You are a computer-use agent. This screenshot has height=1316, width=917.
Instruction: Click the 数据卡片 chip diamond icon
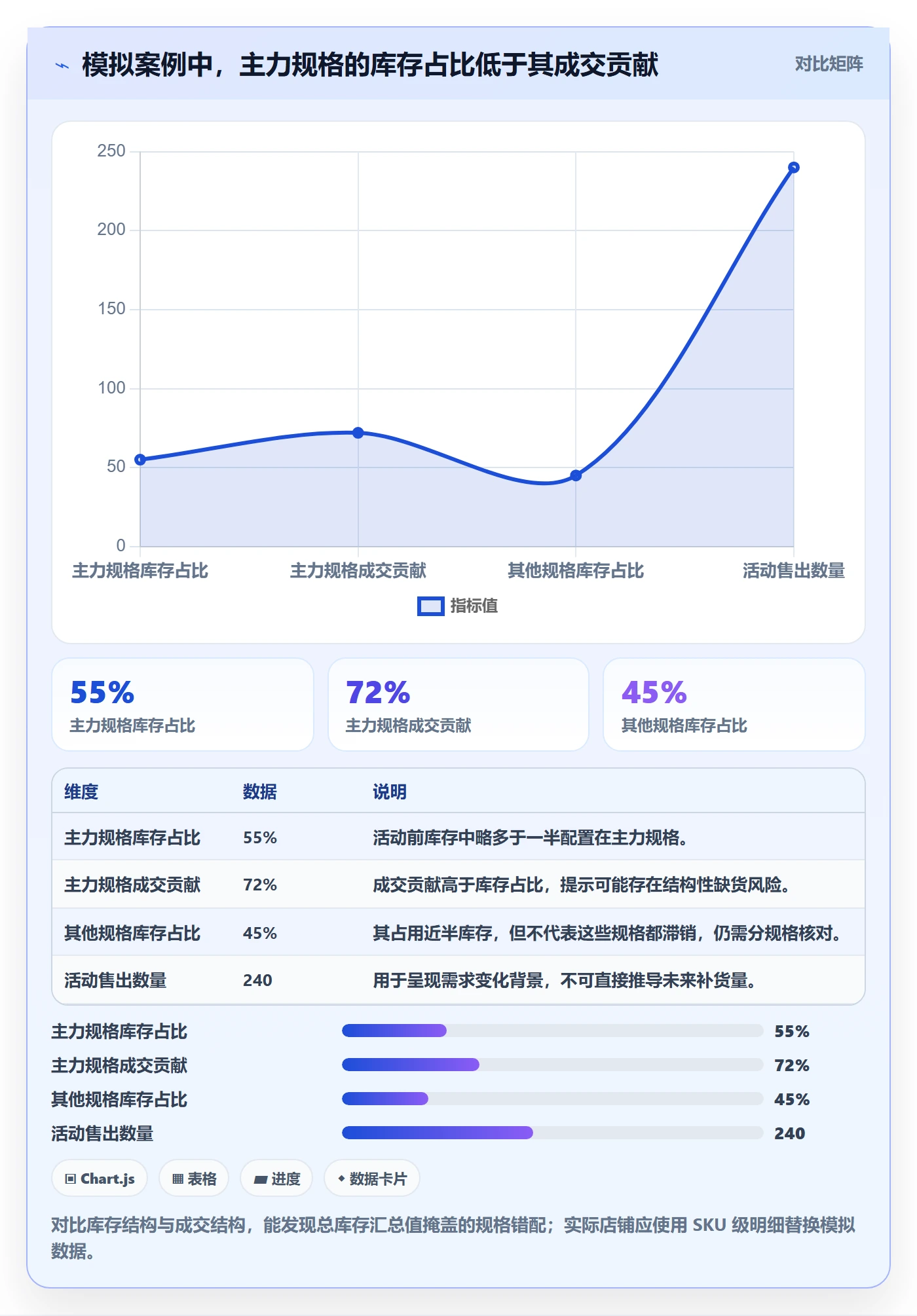pyautogui.click(x=341, y=1179)
